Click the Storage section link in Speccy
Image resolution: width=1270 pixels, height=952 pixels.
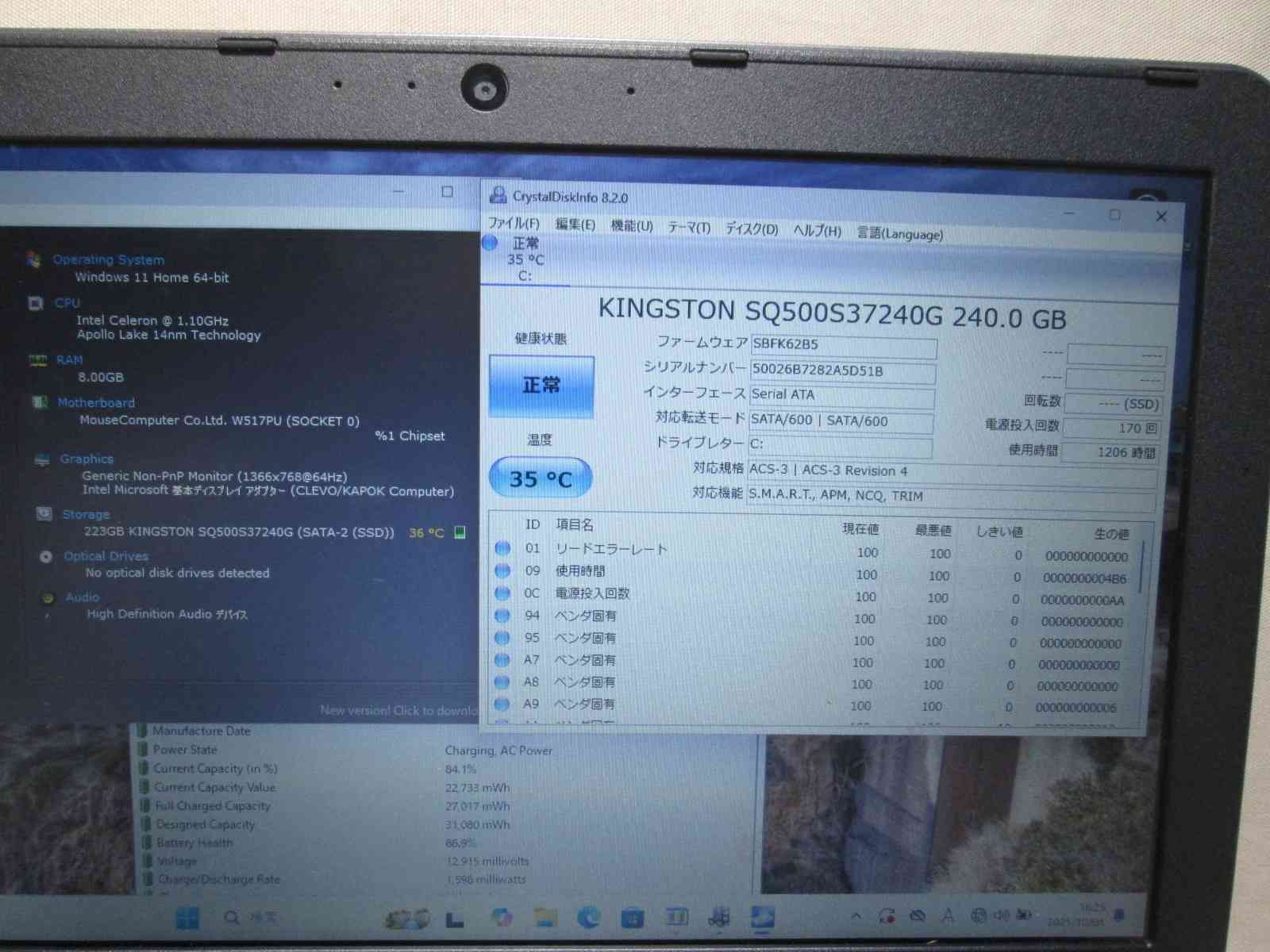point(86,514)
